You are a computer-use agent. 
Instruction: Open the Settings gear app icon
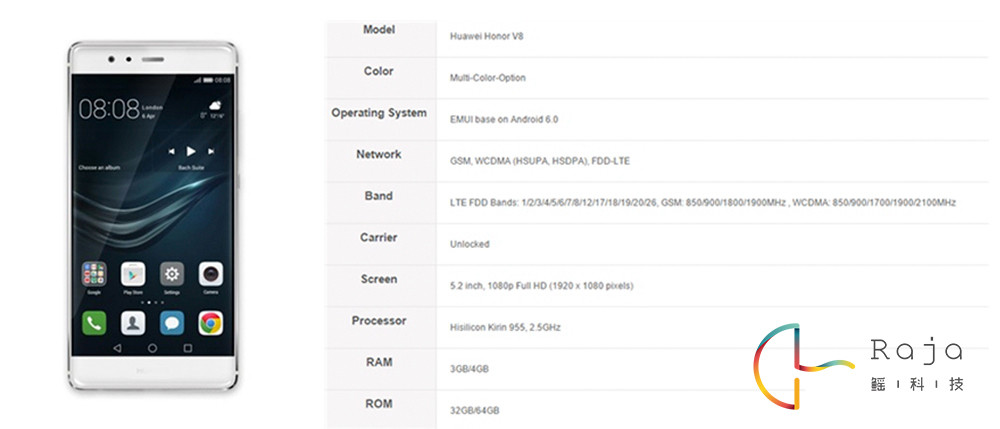(x=172, y=274)
